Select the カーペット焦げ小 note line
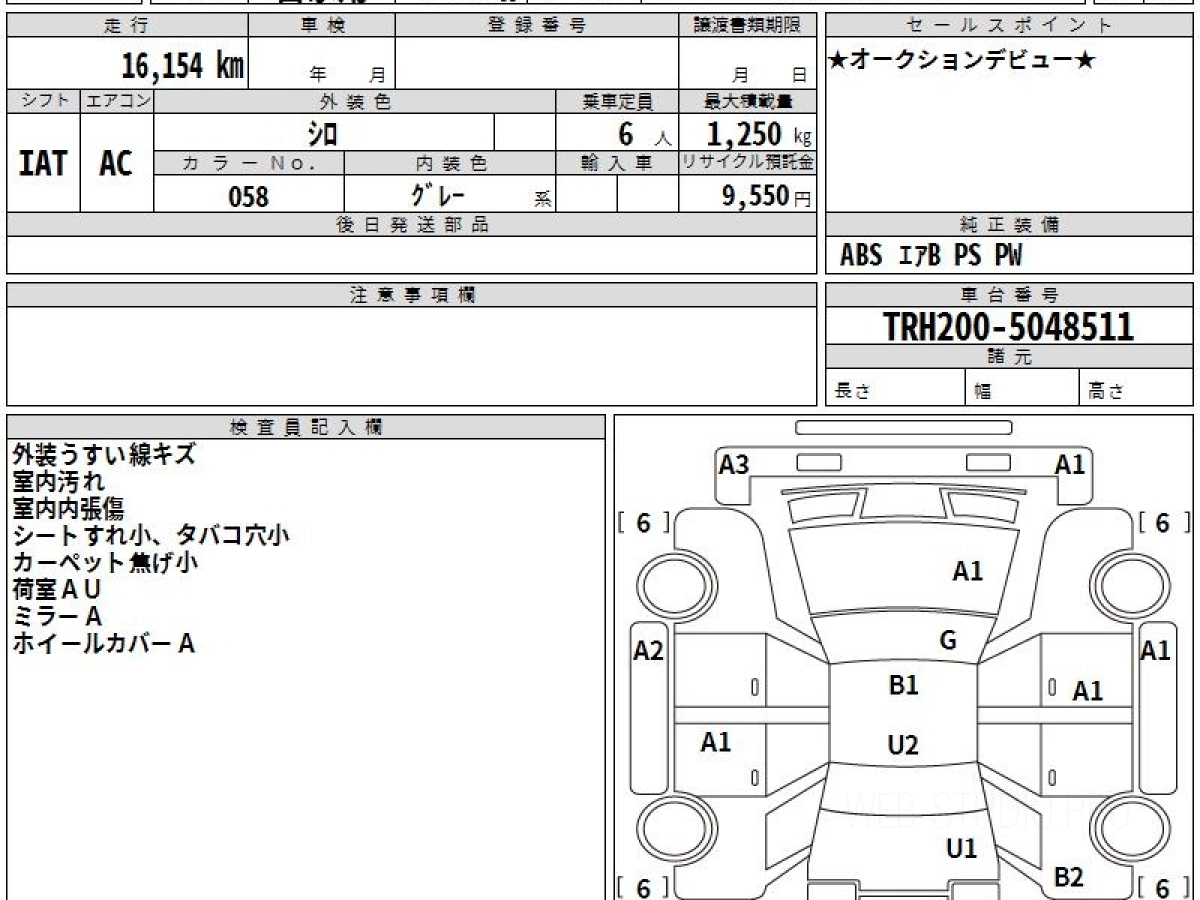The width and height of the screenshot is (1200, 900). [x=105, y=562]
